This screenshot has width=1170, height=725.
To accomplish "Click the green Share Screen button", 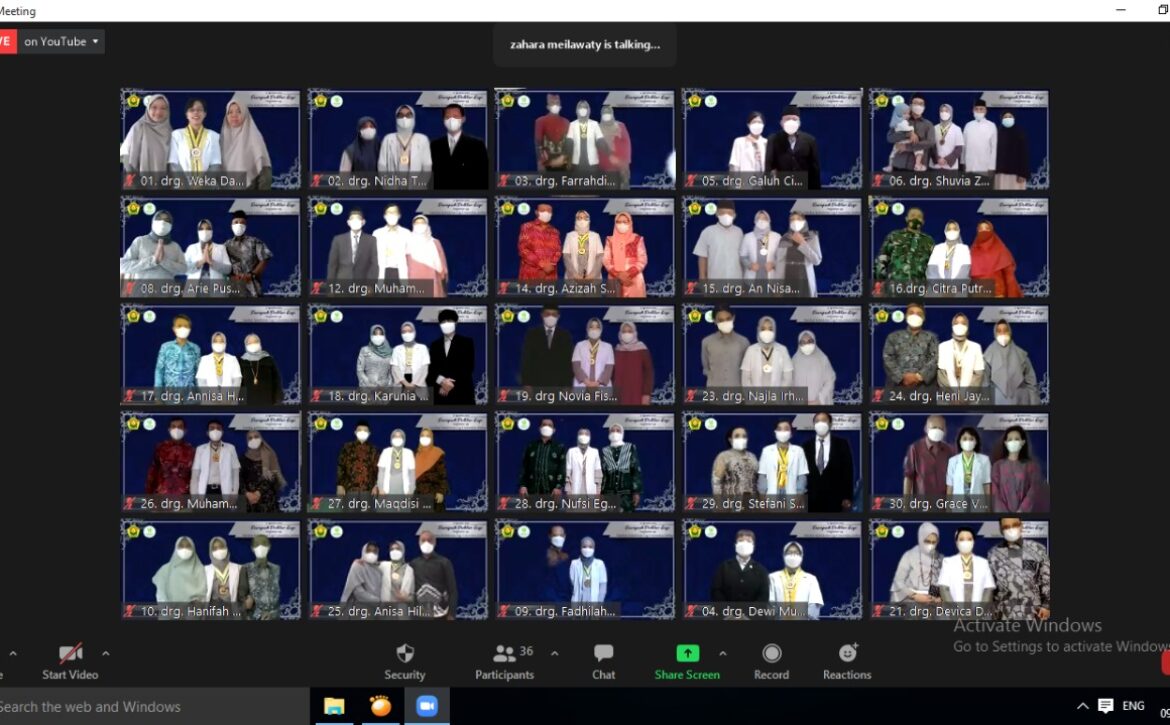I will coord(687,662).
